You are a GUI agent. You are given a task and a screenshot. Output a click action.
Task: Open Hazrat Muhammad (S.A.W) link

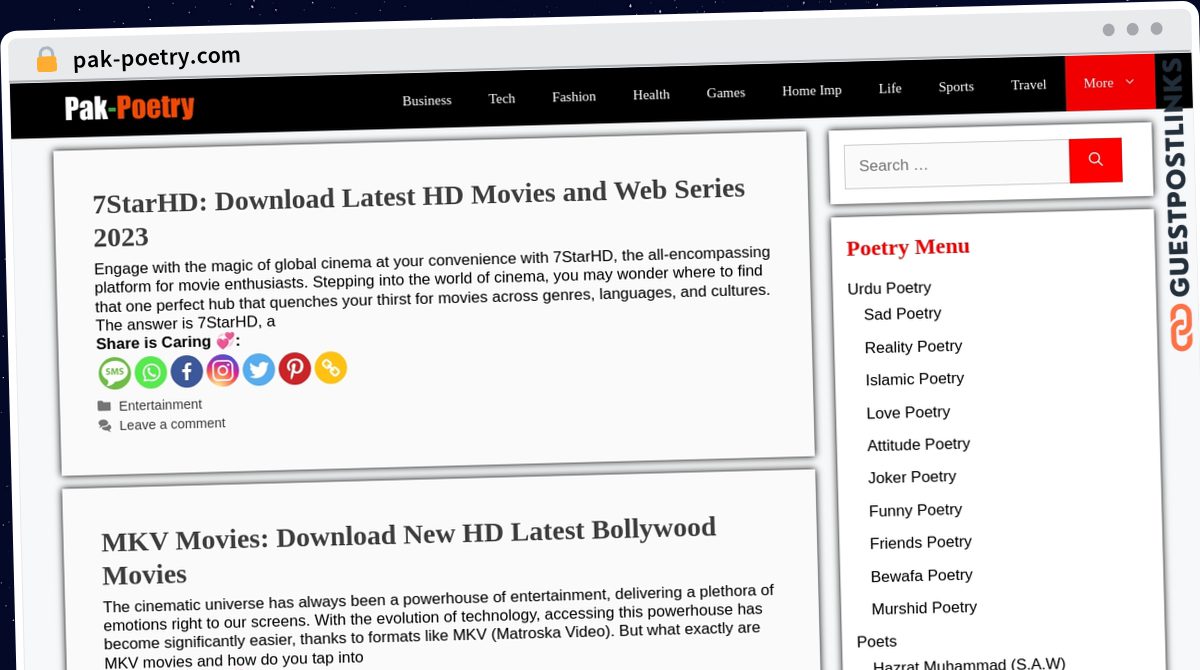tap(969, 664)
